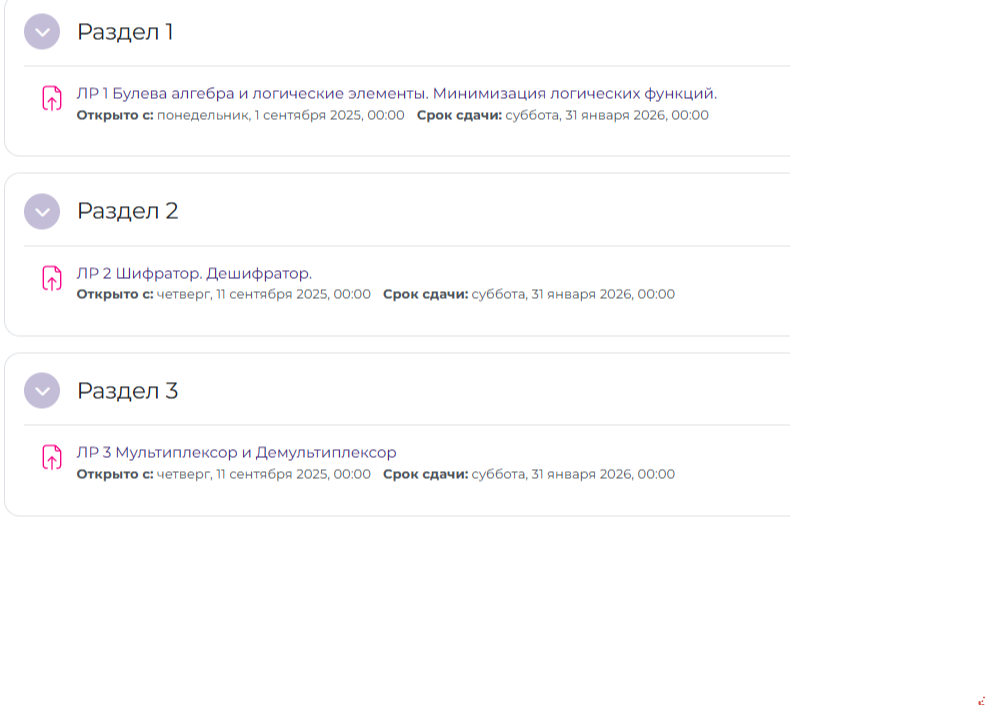Click the 'Срок сдачи' deadline under ЛР 2
This screenshot has height=705, width=985.
point(572,294)
